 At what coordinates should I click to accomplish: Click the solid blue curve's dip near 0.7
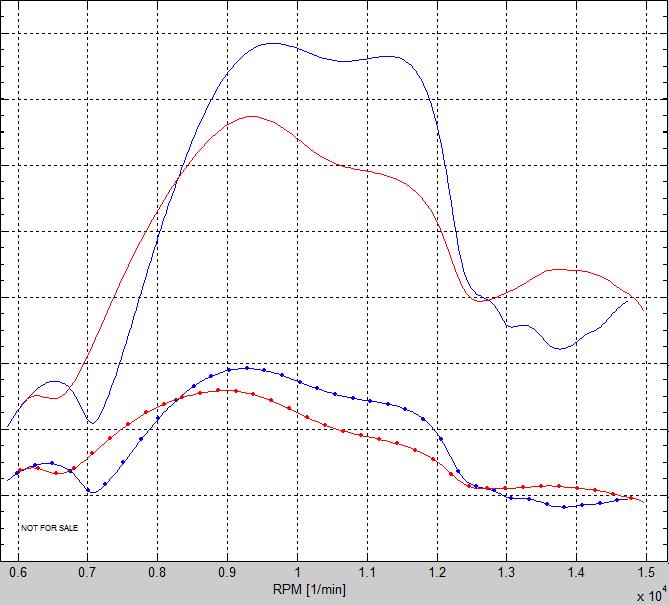[91, 423]
